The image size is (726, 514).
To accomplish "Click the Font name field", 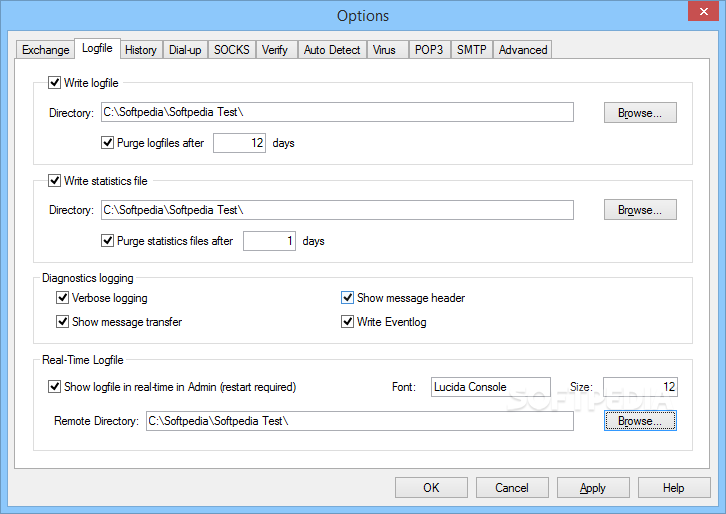I will (490, 387).
